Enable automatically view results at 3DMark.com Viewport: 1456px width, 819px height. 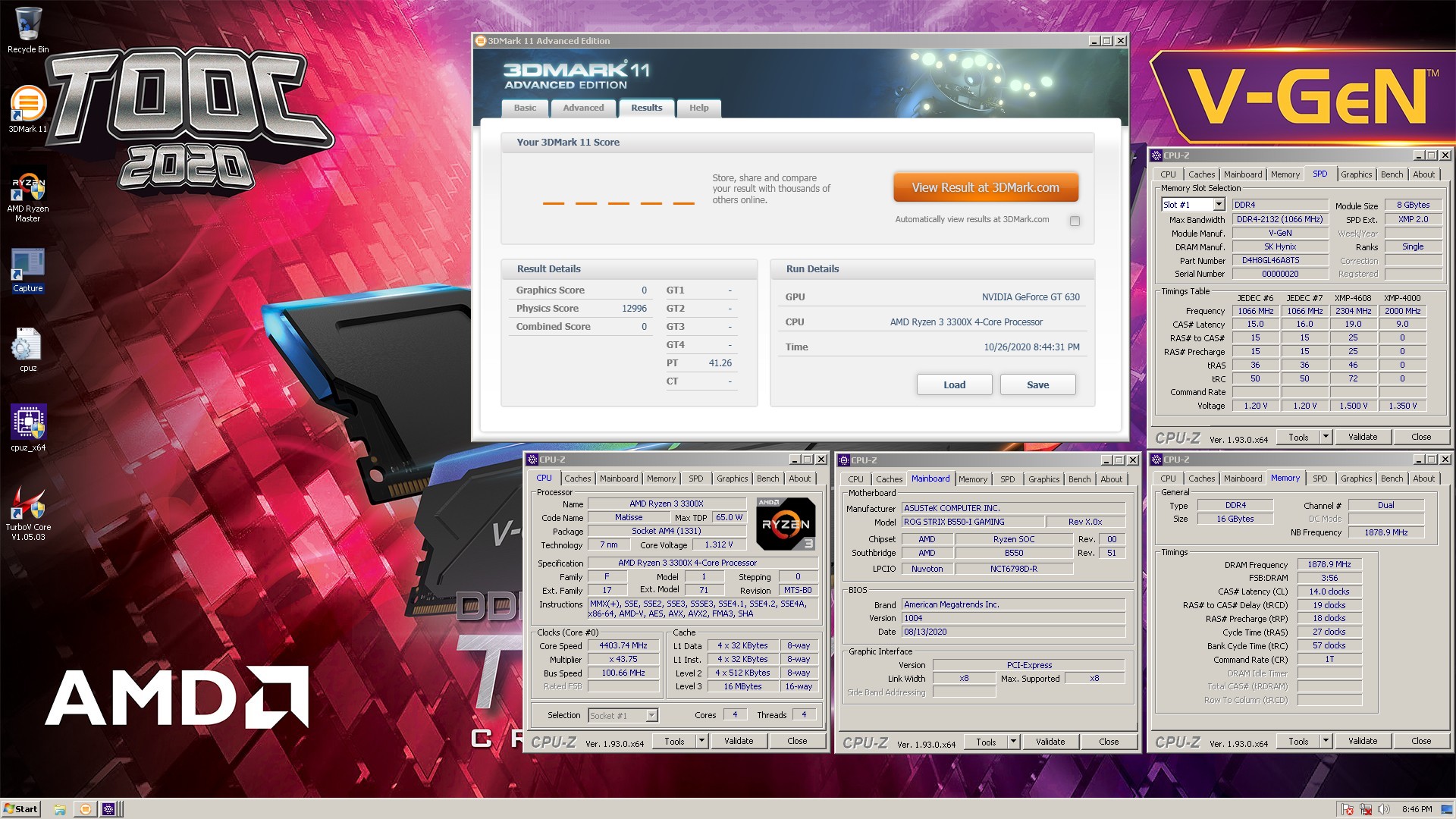[1075, 221]
